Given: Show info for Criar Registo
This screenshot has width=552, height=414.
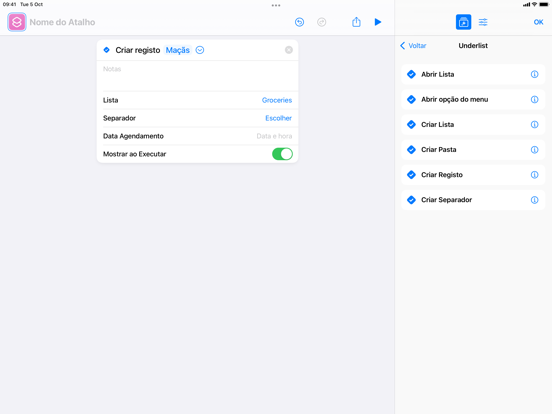Looking at the screenshot, I should tap(534, 175).
